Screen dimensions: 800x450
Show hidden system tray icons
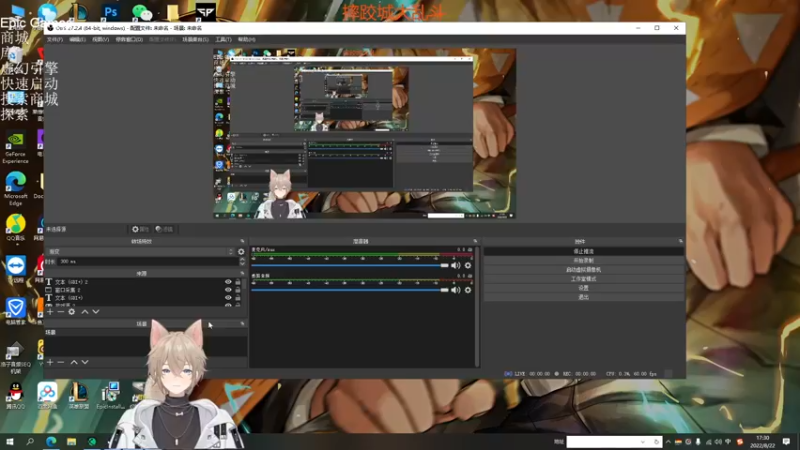click(668, 442)
